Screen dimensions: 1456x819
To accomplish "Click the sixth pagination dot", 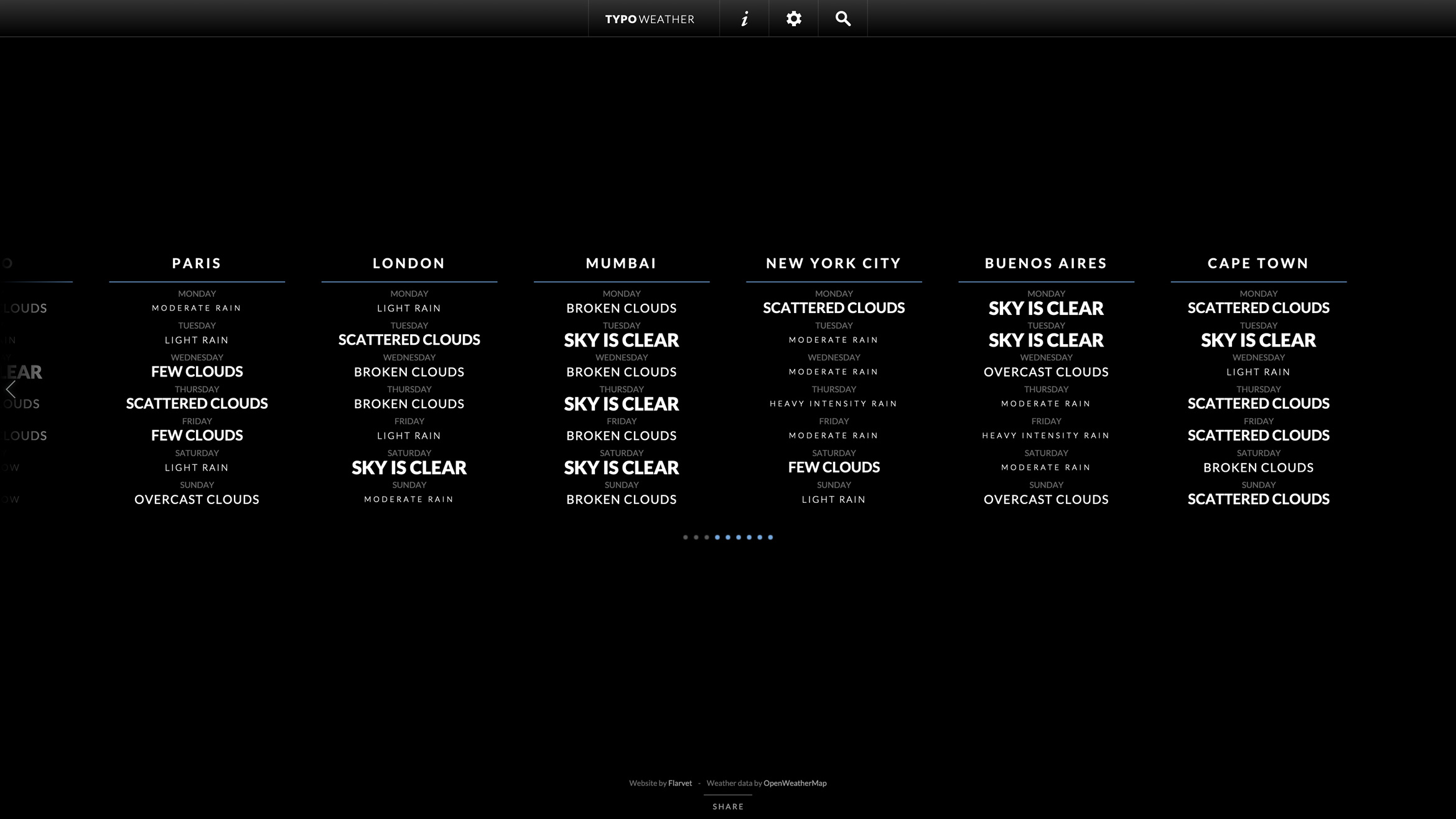I will pos(739,537).
